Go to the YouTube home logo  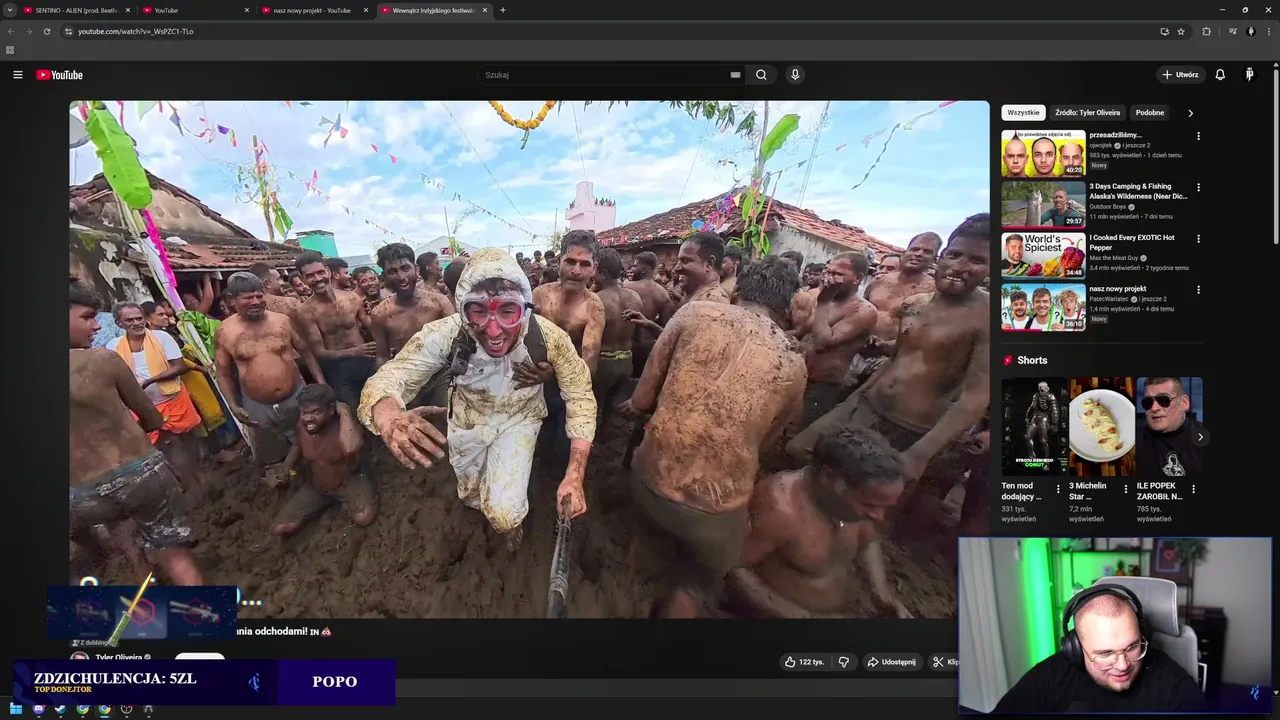pos(59,75)
